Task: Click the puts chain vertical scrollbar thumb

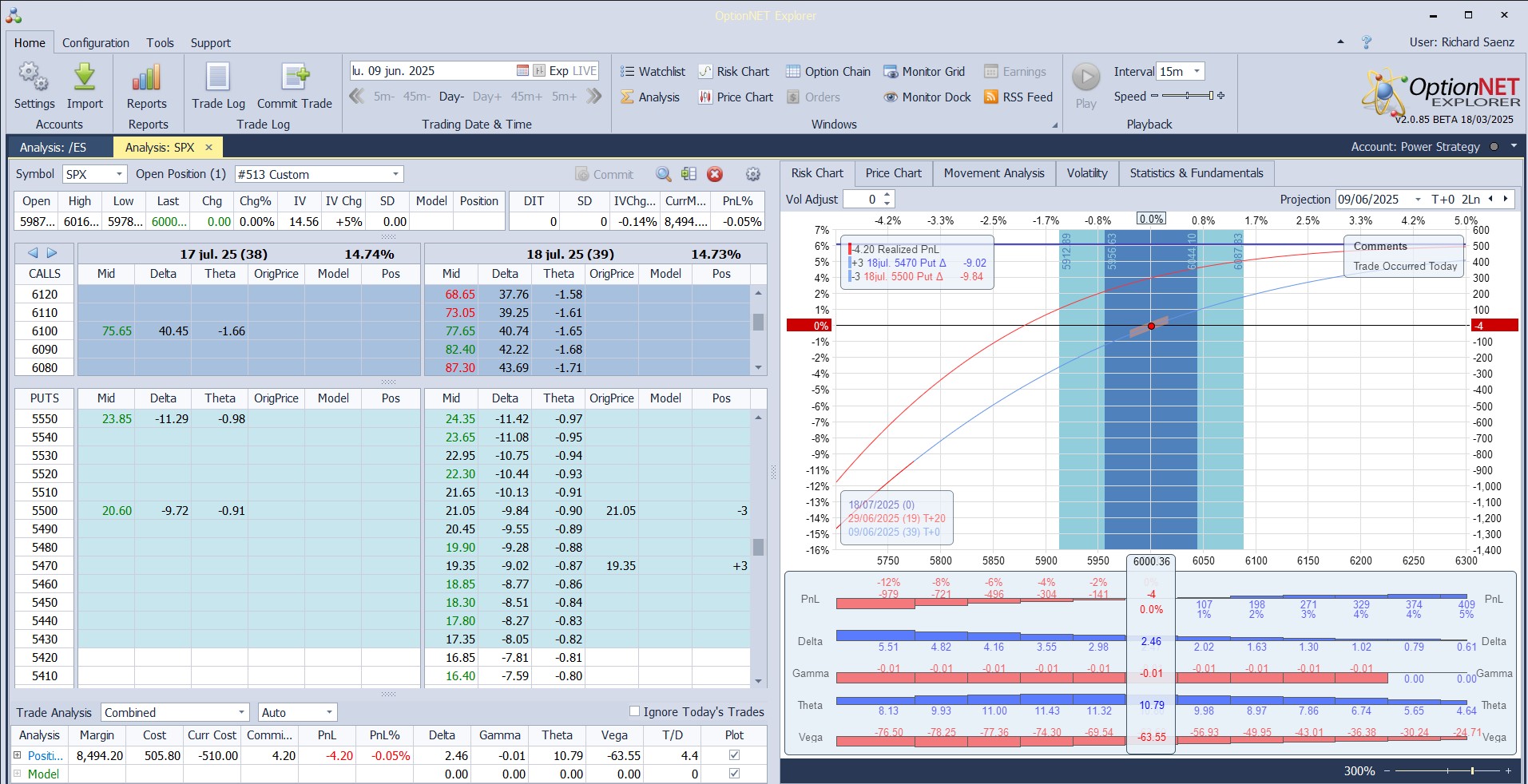Action: click(758, 547)
